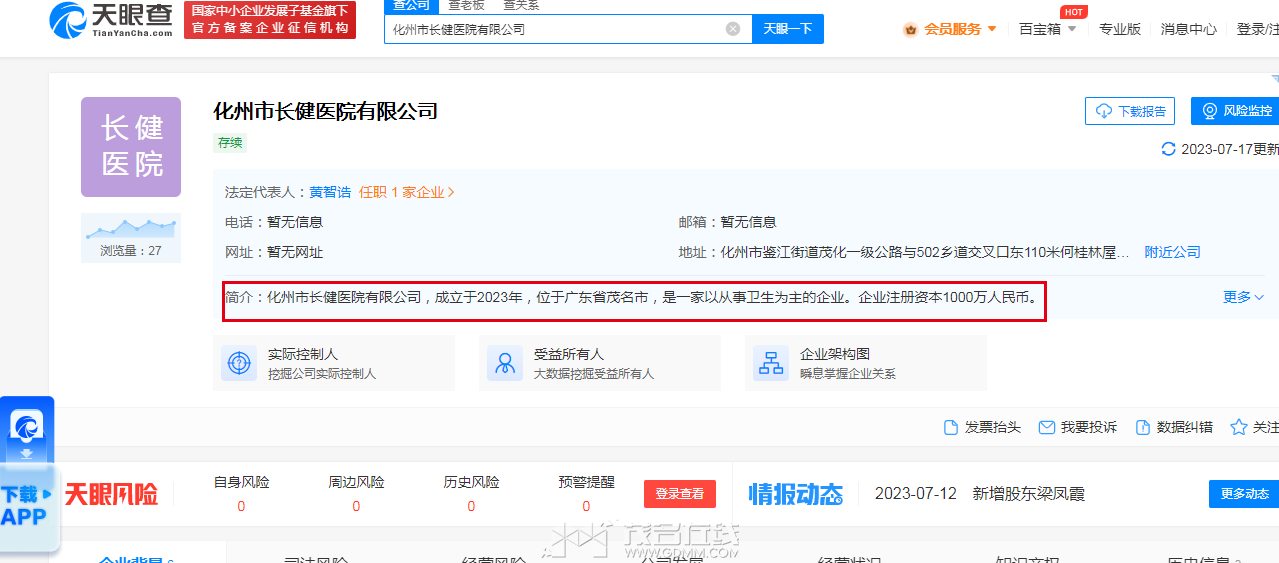Click the 登录 link in the header

point(1251,29)
